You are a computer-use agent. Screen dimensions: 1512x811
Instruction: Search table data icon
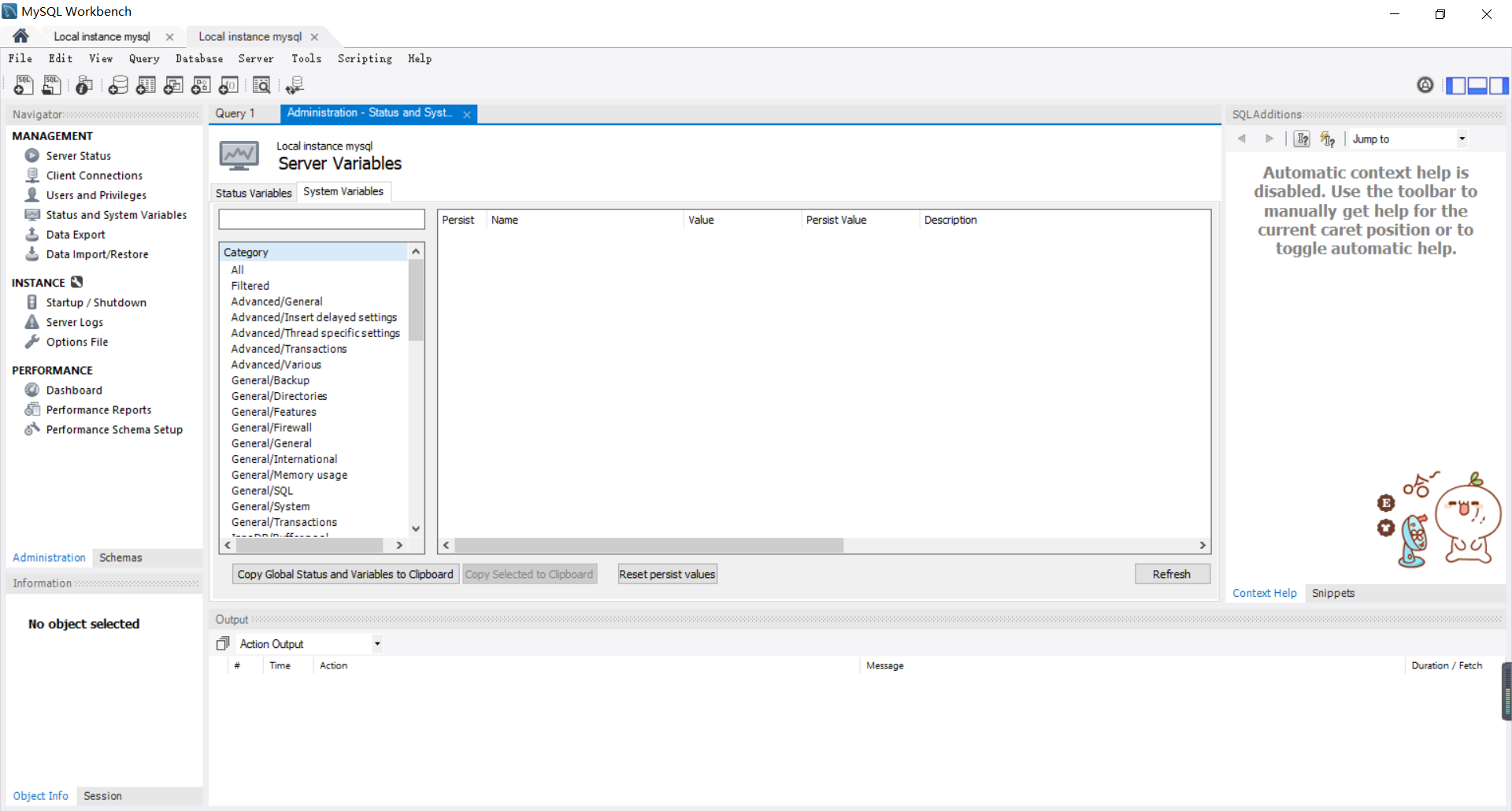coord(261,85)
